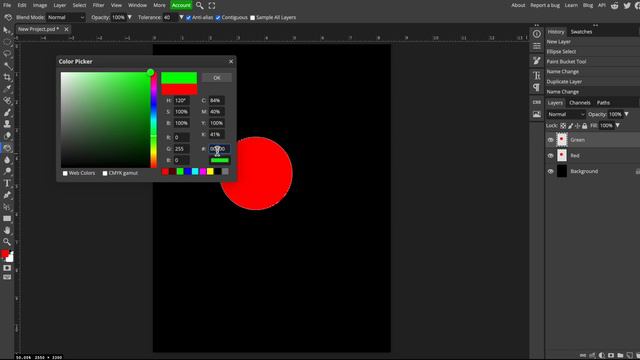Open the Reddit link icon
This screenshot has height=360, width=640.
(615, 5)
